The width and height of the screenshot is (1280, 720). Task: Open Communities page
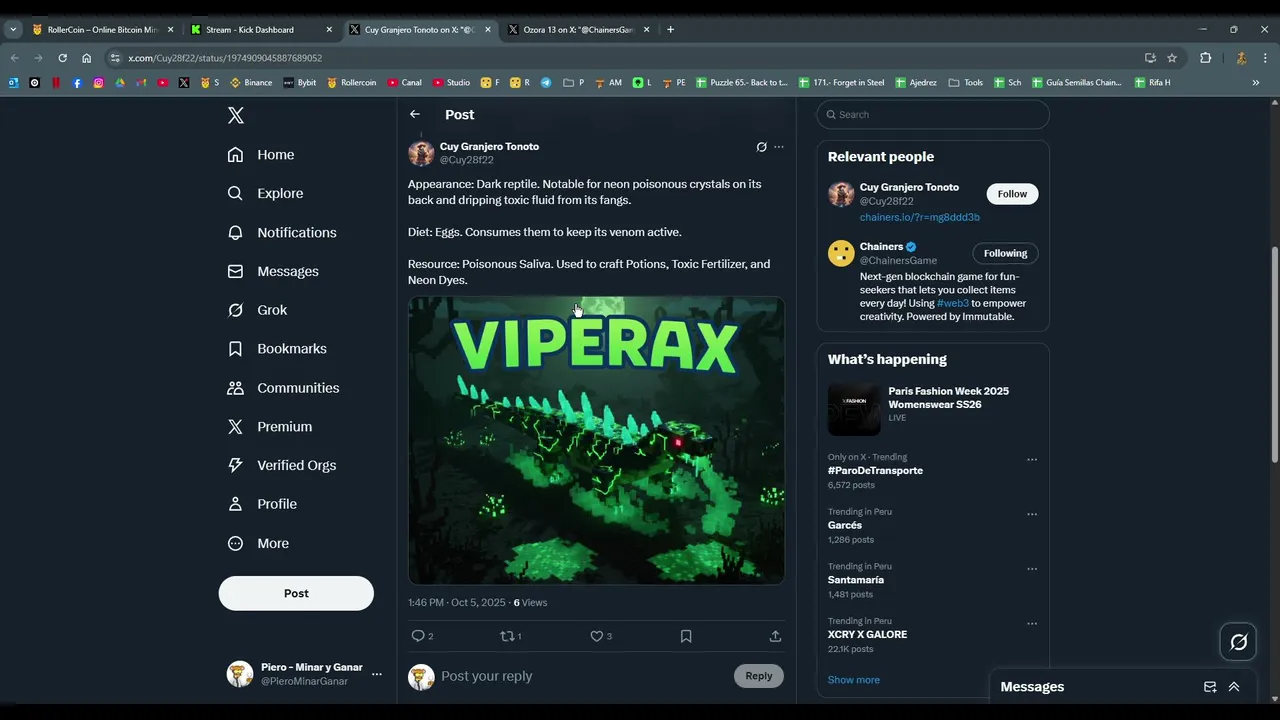(x=283, y=388)
